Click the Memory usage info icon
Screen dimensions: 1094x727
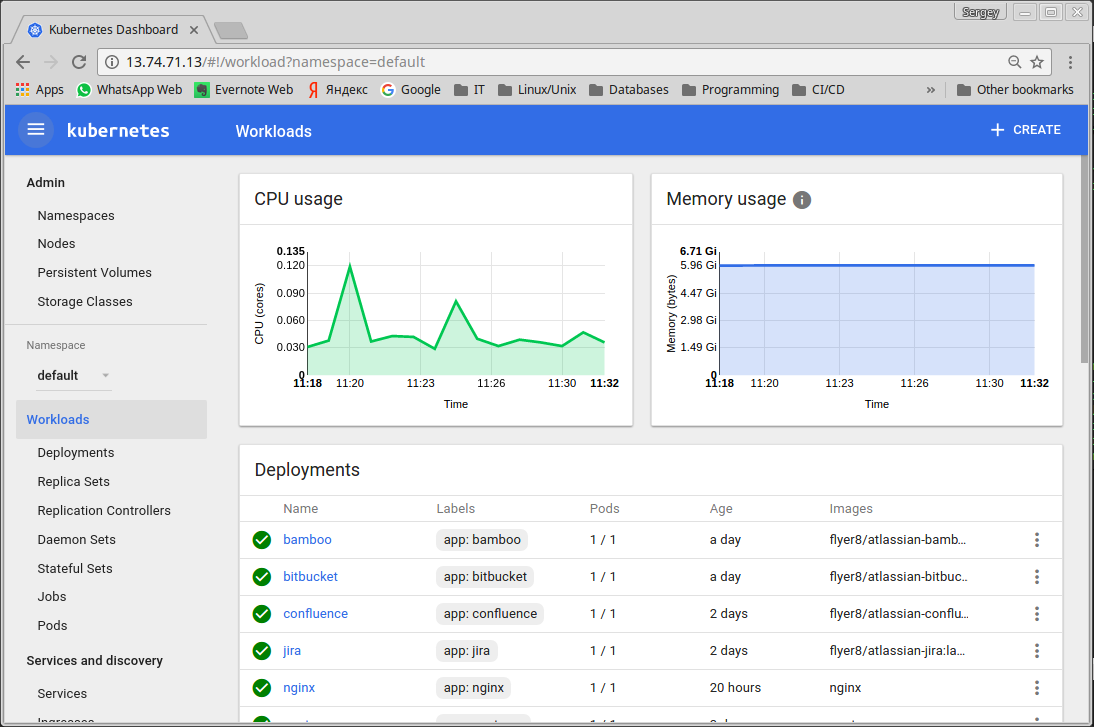(801, 199)
